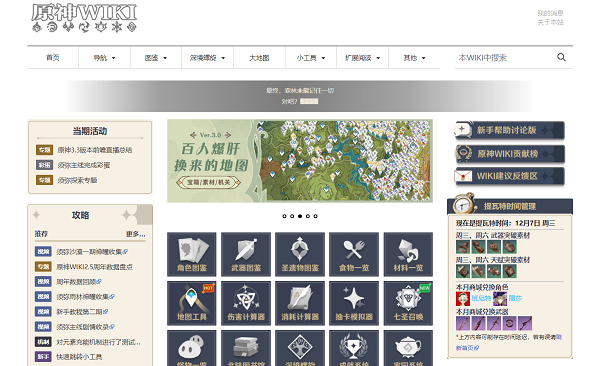Screen dimensions: 600x366
Task: Select the third (active) carousel dot
Action: pos(300,216)
